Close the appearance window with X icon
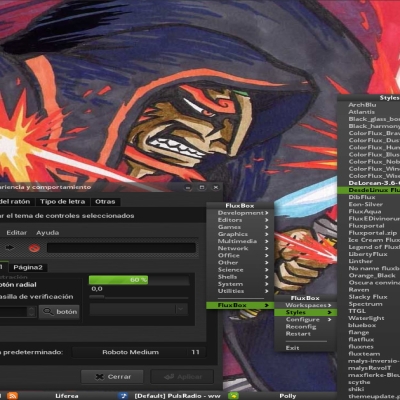This screenshot has height=400, width=400. click(216, 188)
